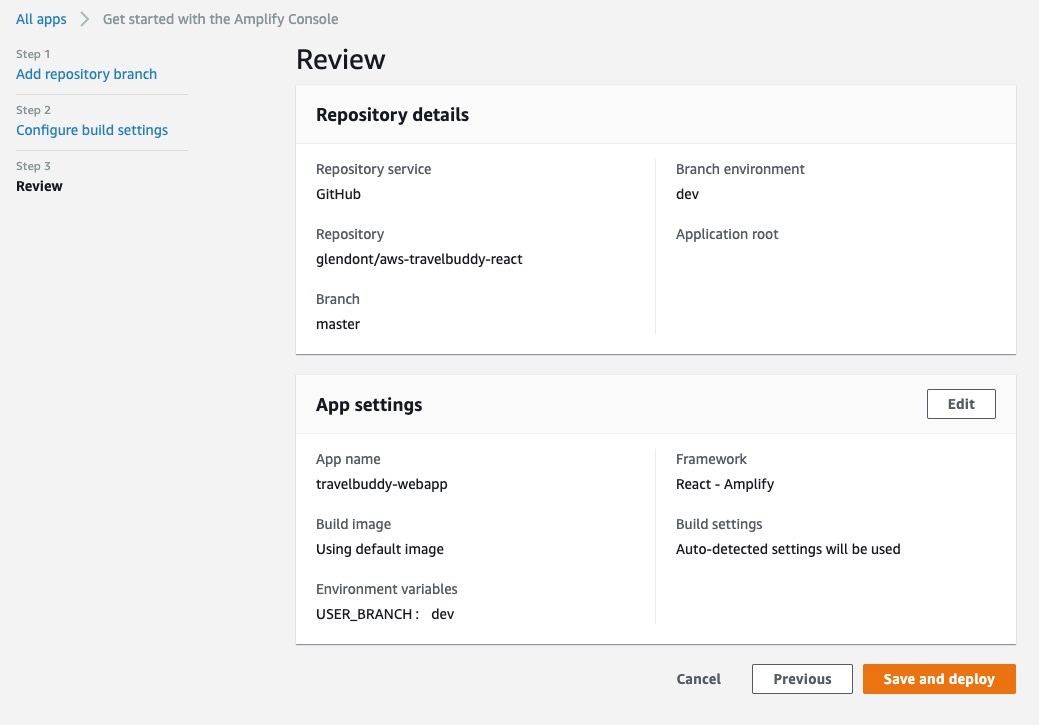Click the Auto-detected settings will be used text
1039x725 pixels.
[x=788, y=549]
